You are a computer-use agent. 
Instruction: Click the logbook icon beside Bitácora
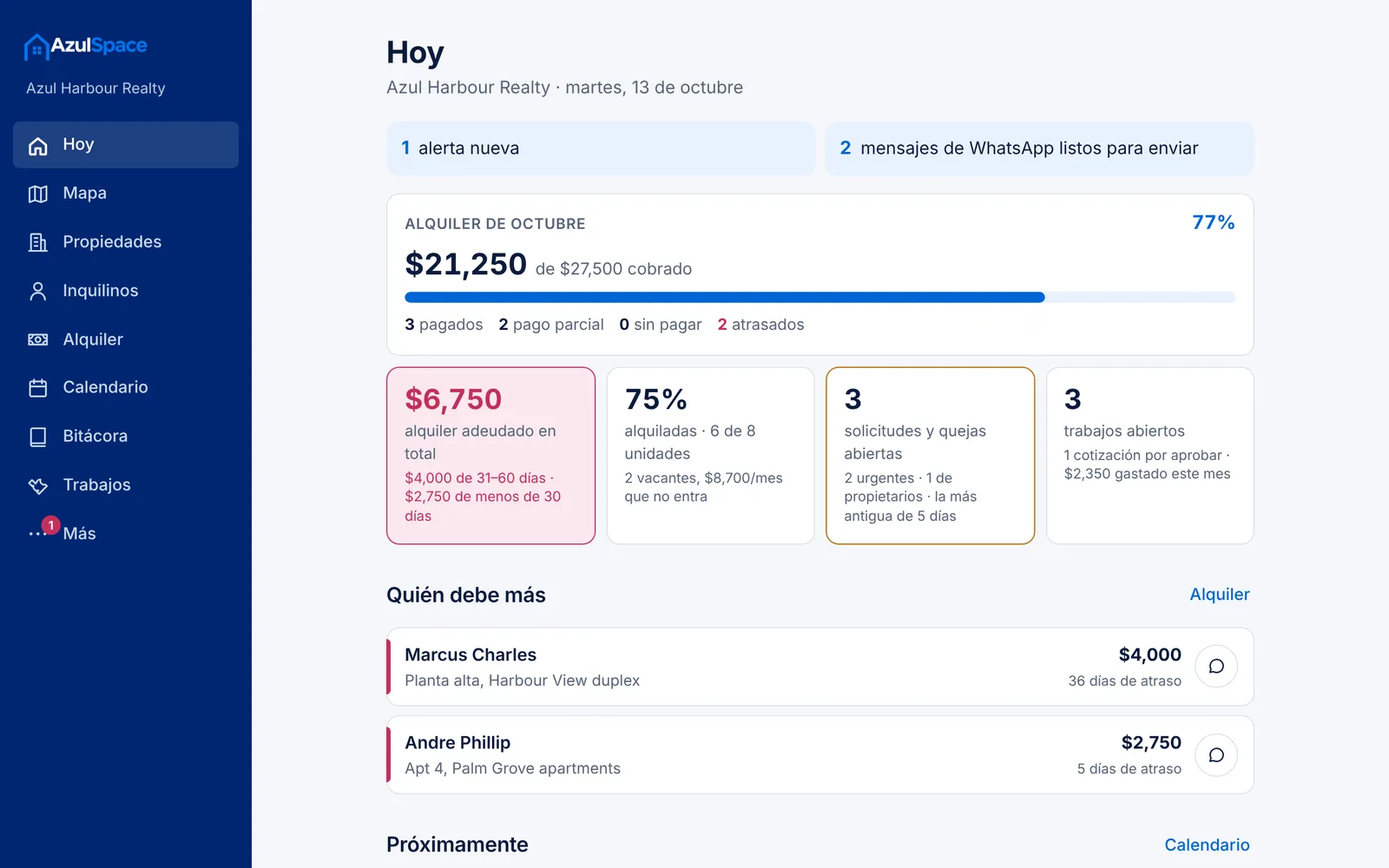(x=38, y=437)
